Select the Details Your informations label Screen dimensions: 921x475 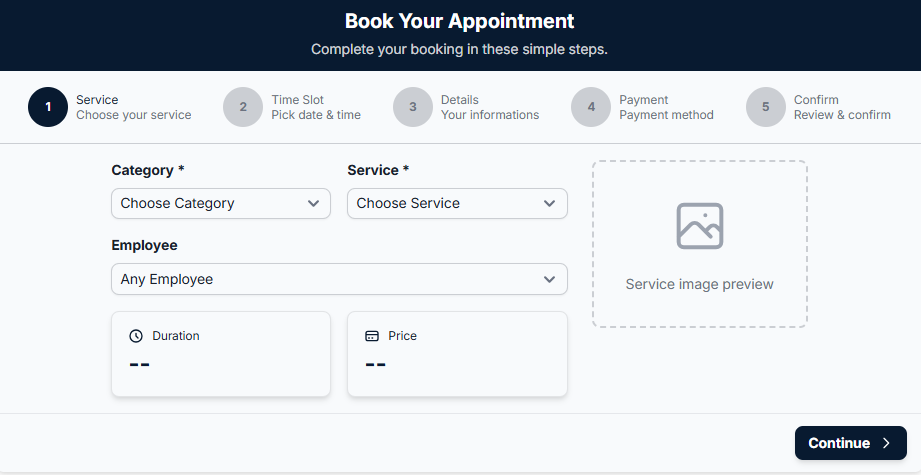coord(489,107)
